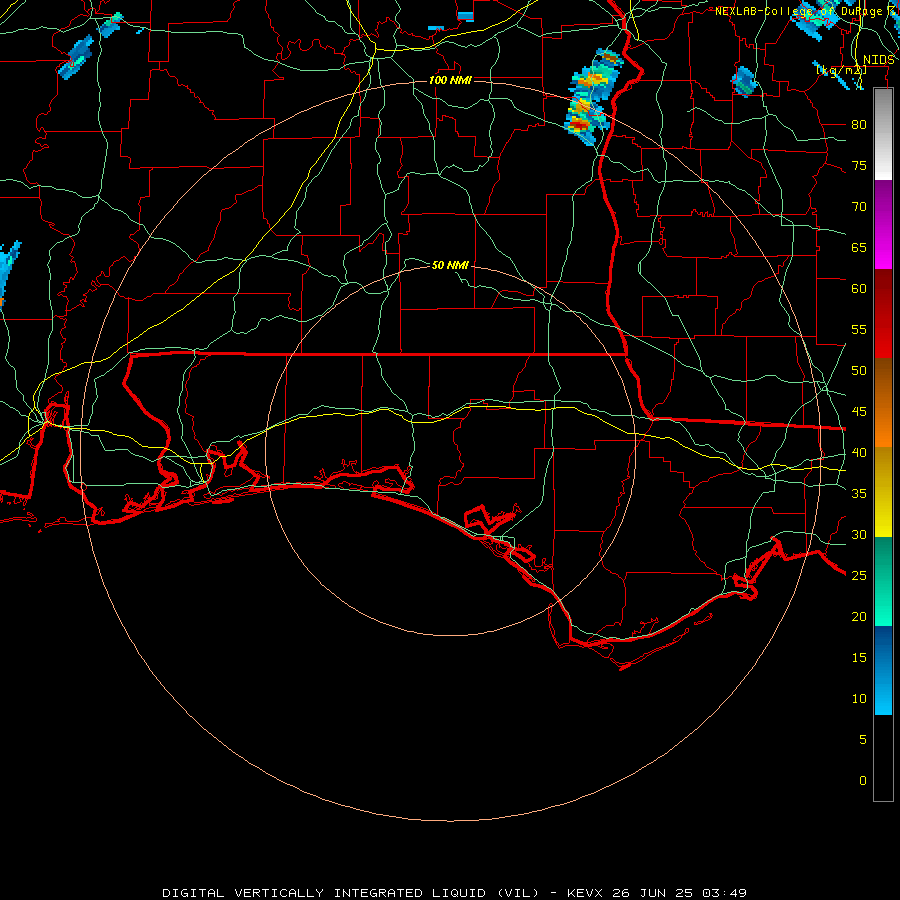Click the elongated blue echo in upper left

coord(76,57)
